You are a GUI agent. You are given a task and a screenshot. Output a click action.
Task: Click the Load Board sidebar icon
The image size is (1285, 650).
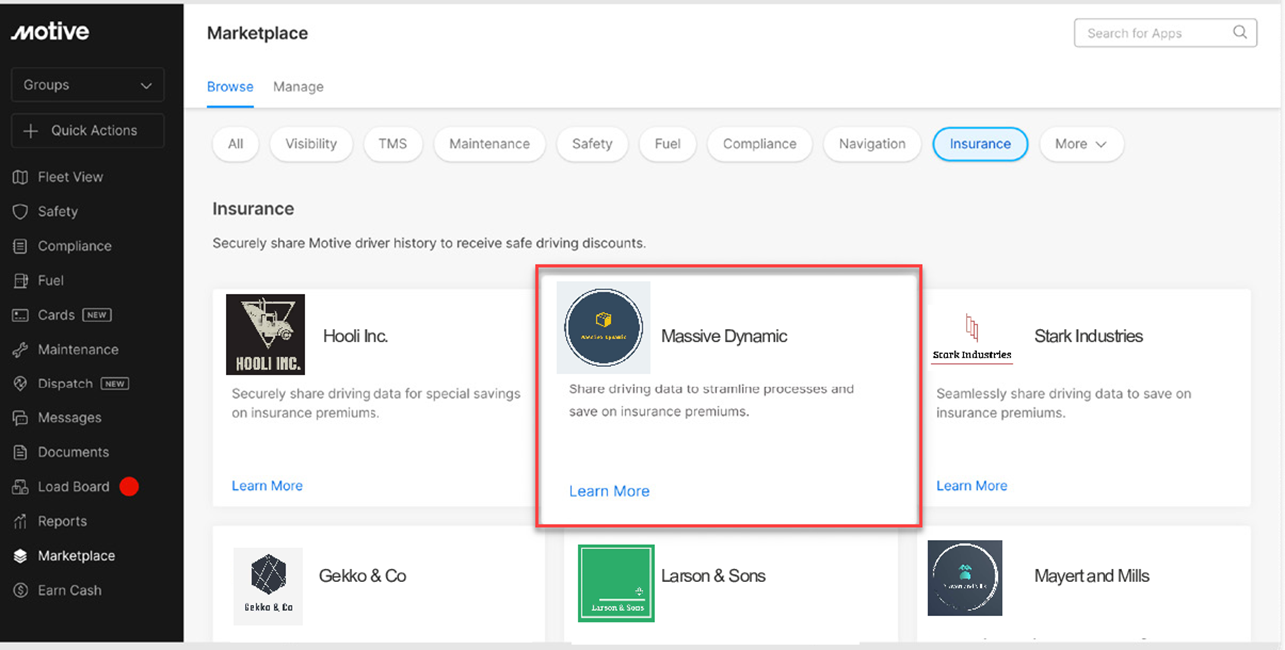20,487
